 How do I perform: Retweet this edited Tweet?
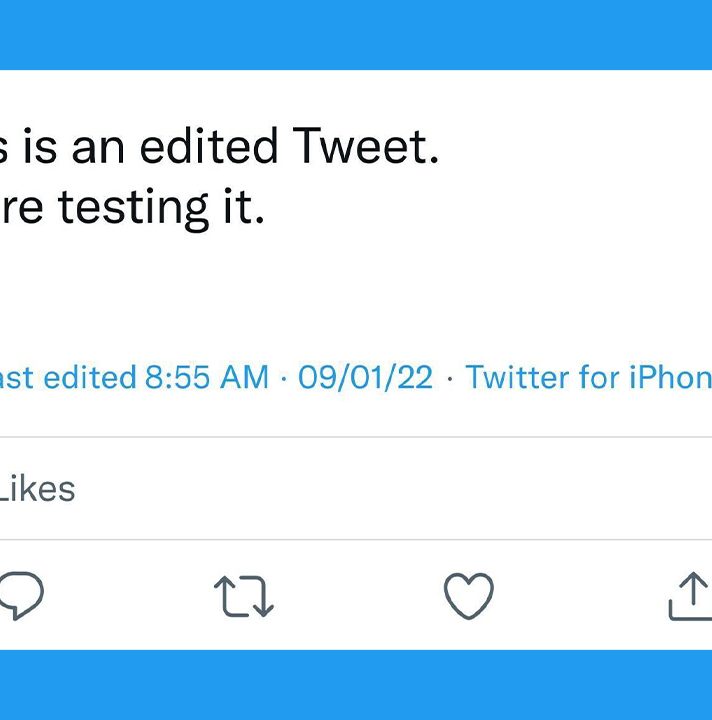pos(244,596)
